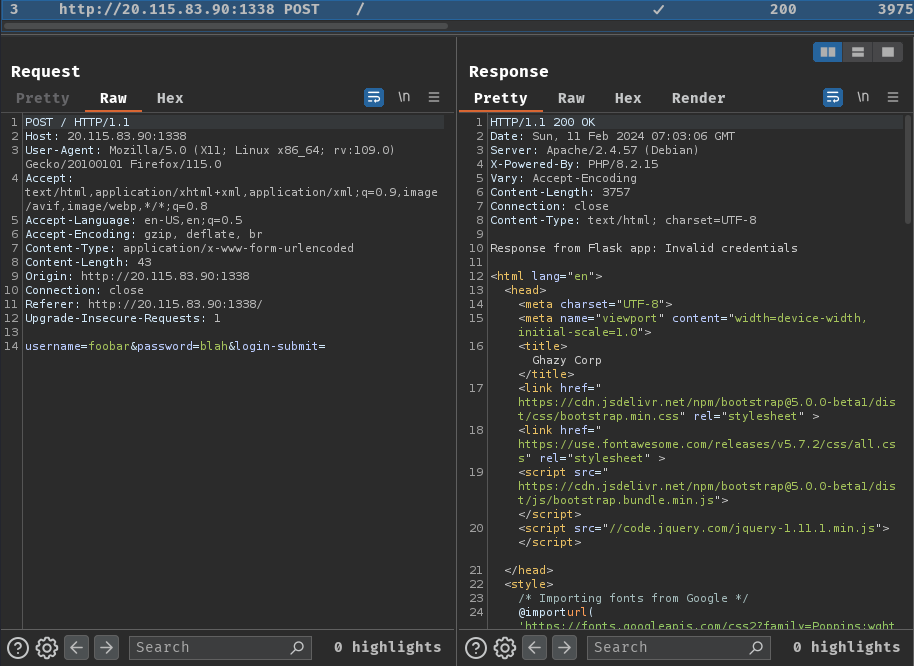Focus the Request search field

tap(220, 647)
